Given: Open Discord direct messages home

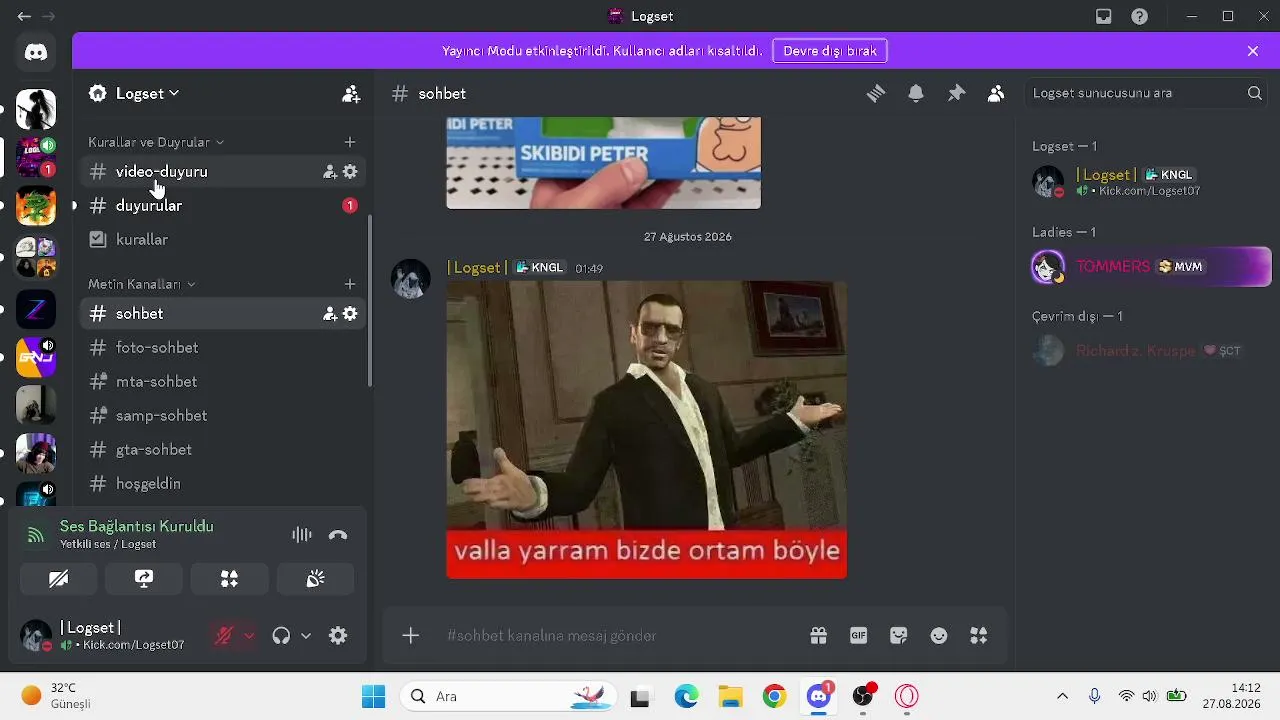Looking at the screenshot, I should [x=36, y=53].
